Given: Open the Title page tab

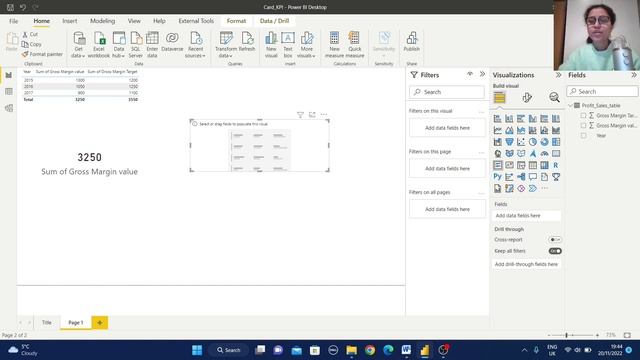Looking at the screenshot, I should click(47, 322).
